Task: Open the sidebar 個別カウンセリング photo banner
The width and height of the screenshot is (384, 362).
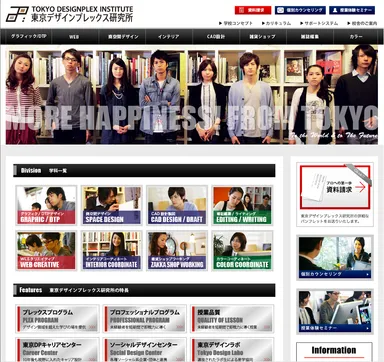Action: 335,257
